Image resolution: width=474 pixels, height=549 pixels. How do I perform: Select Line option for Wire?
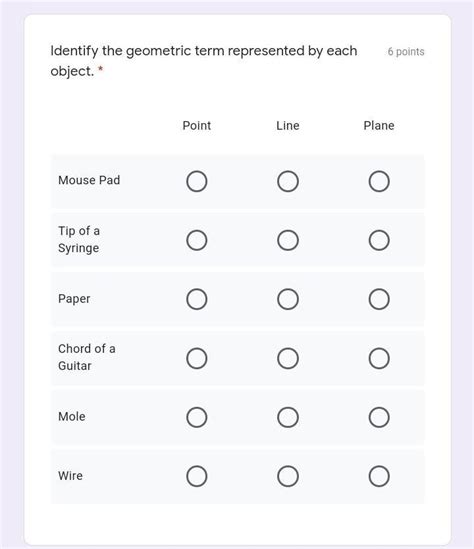click(x=288, y=476)
